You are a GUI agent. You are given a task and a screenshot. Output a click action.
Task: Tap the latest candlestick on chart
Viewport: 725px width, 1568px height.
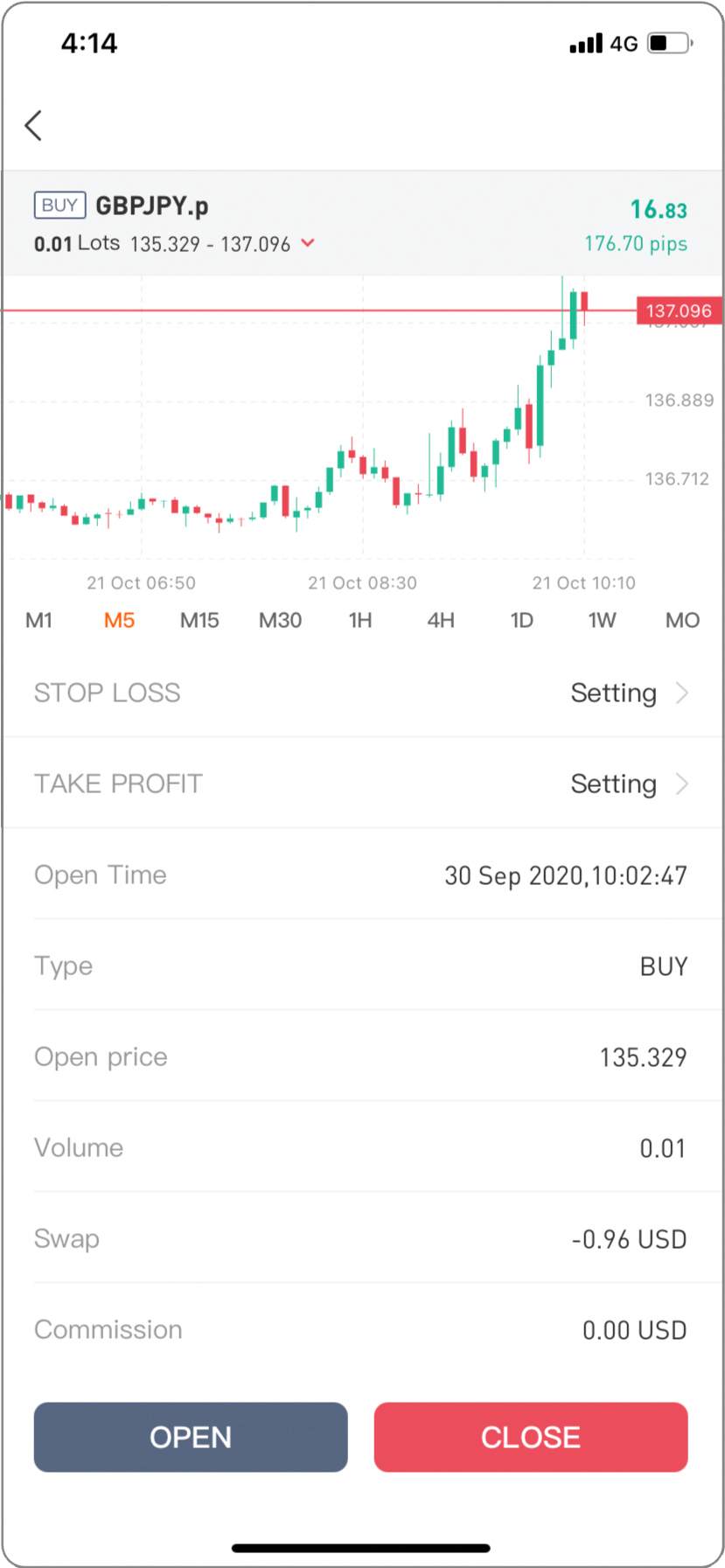click(x=584, y=303)
